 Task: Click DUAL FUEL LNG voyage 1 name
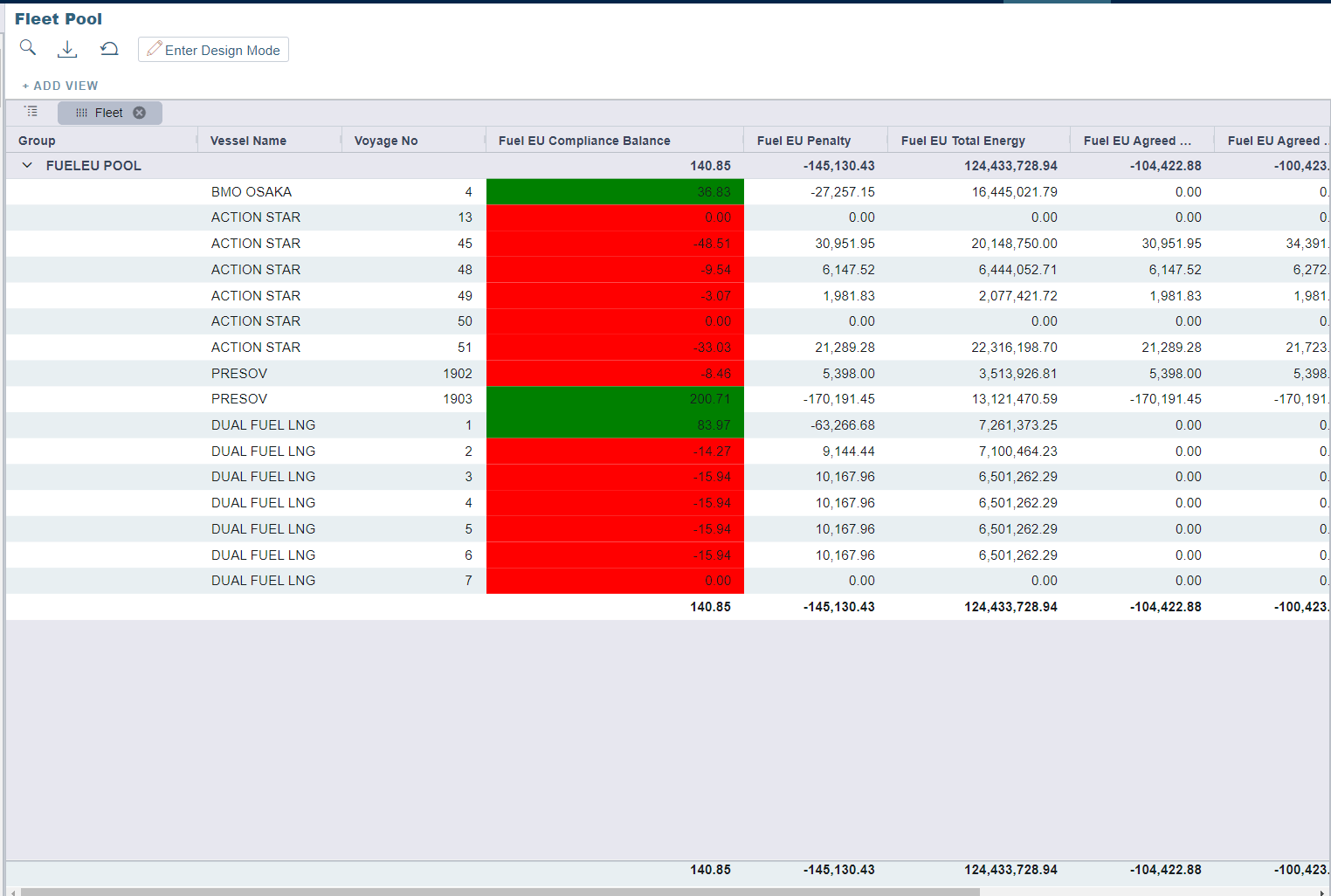263,425
